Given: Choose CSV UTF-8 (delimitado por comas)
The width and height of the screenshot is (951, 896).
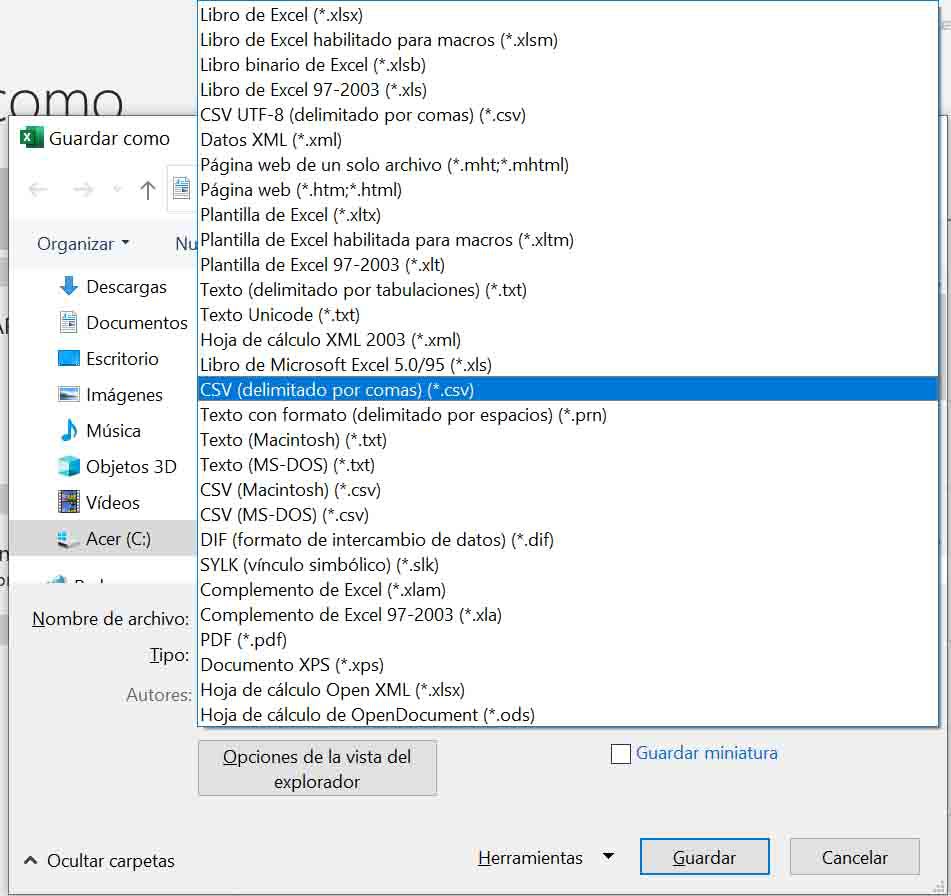Looking at the screenshot, I should tap(568, 115).
